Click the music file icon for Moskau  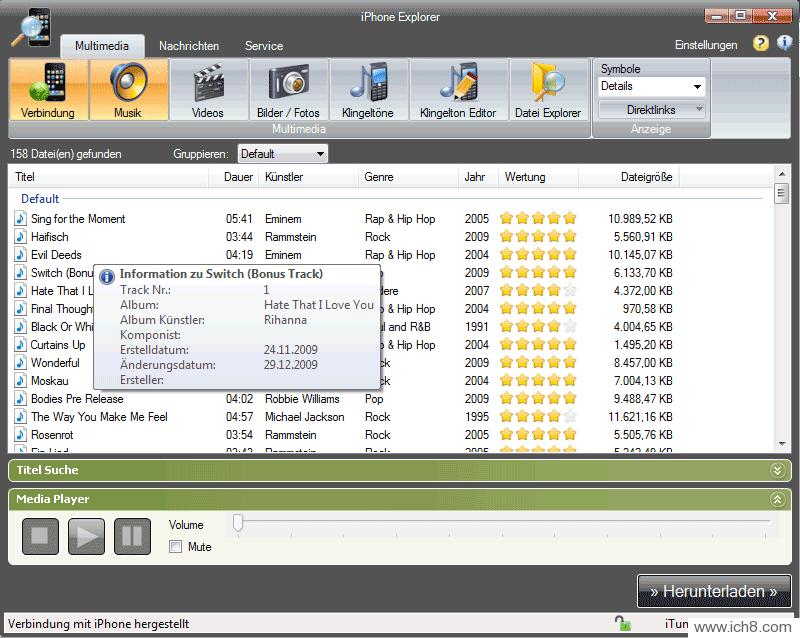point(20,381)
